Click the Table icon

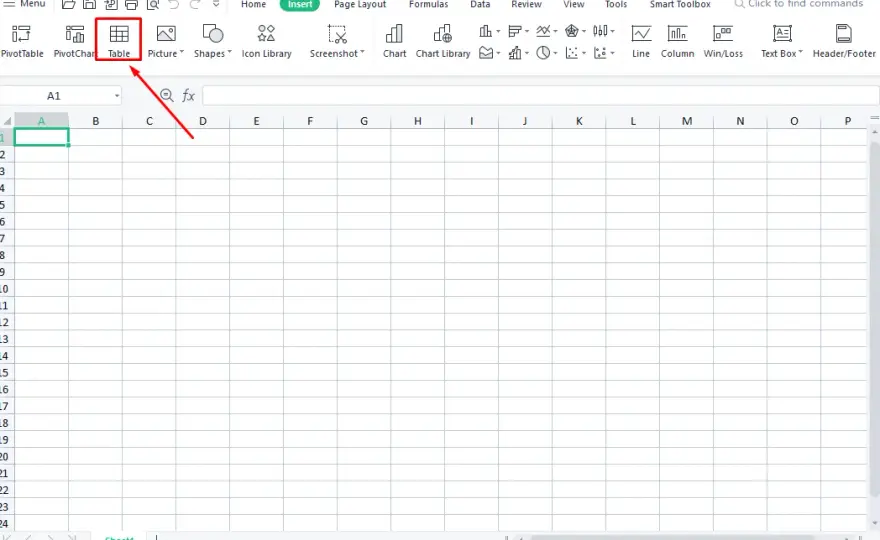[118, 35]
